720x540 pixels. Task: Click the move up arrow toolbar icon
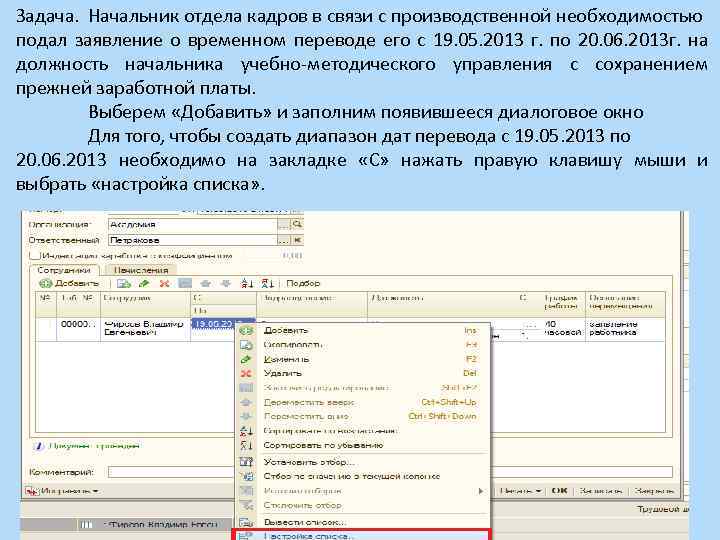click(x=205, y=284)
